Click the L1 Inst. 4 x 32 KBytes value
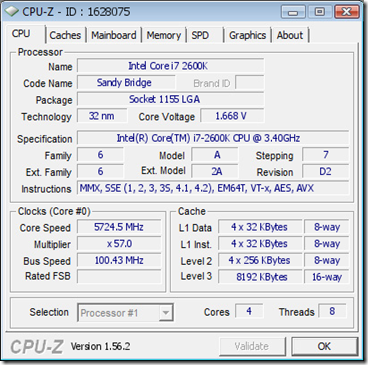Image resolution: width=368 pixels, height=365 pixels. [260, 244]
